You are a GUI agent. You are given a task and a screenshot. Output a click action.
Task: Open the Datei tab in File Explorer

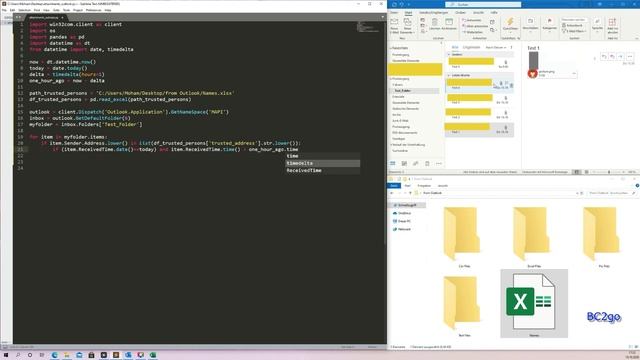(x=394, y=186)
